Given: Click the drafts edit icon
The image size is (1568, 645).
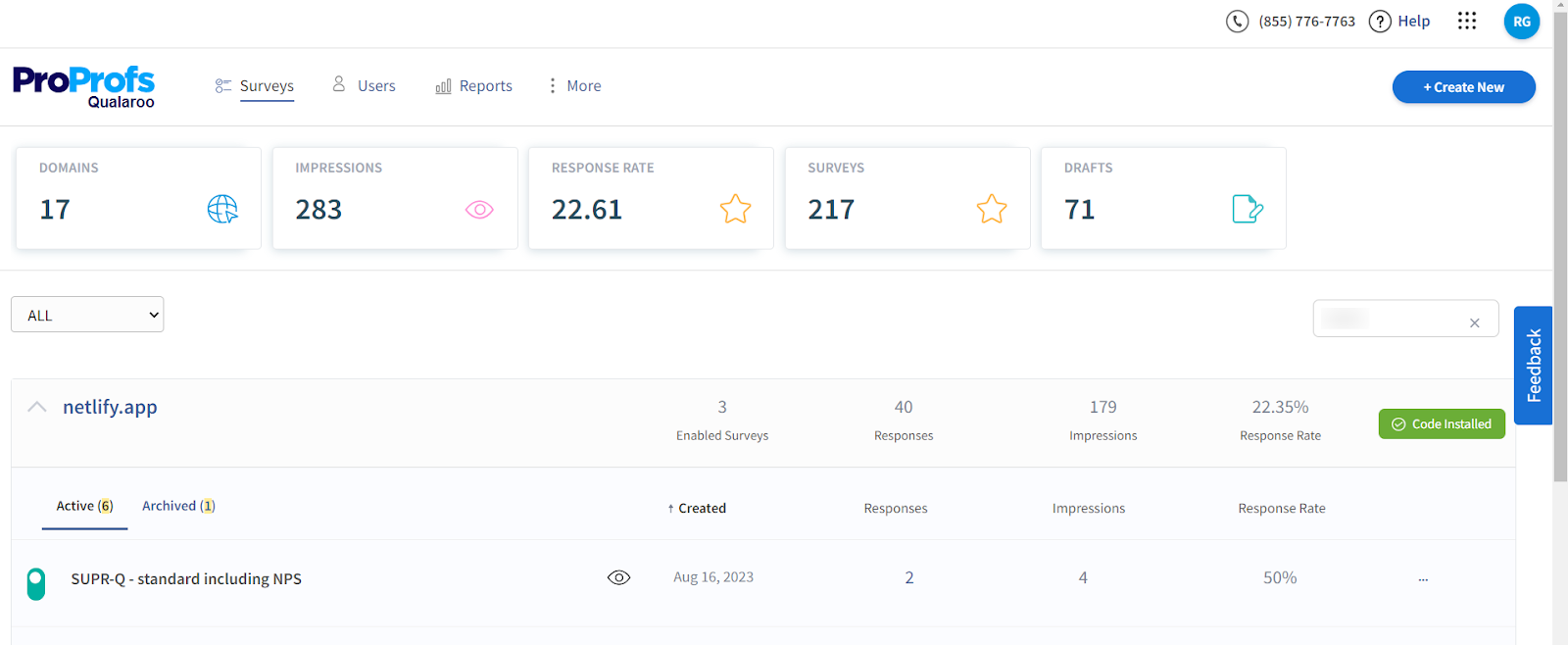Looking at the screenshot, I should (x=1247, y=209).
